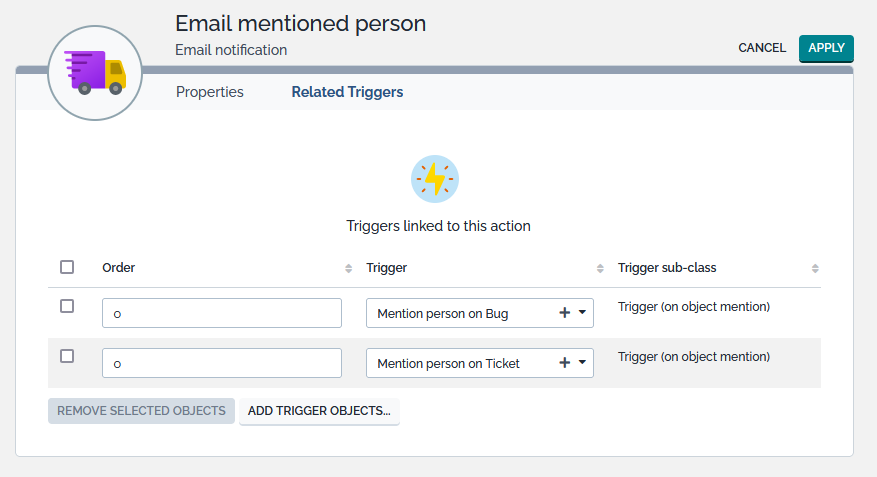Click Add Trigger Objects button
This screenshot has height=477, width=877.
coord(319,411)
